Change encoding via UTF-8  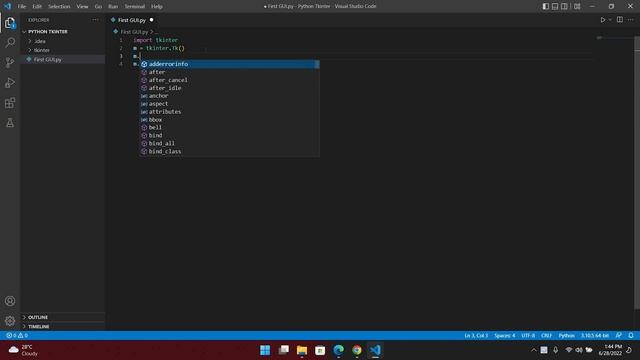point(528,335)
